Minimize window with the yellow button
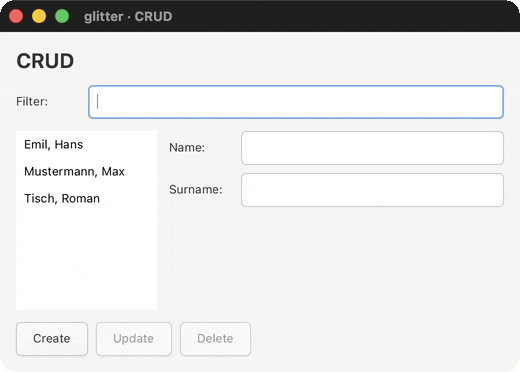Image resolution: width=520 pixels, height=372 pixels. [x=39, y=16]
